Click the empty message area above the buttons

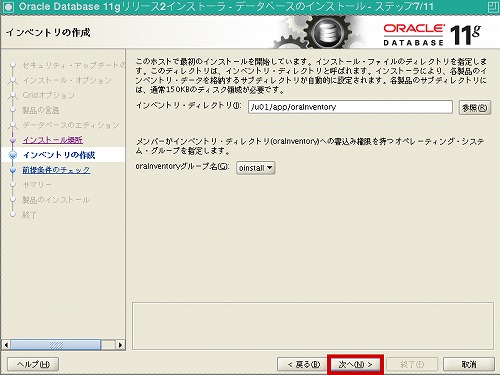click(x=313, y=326)
